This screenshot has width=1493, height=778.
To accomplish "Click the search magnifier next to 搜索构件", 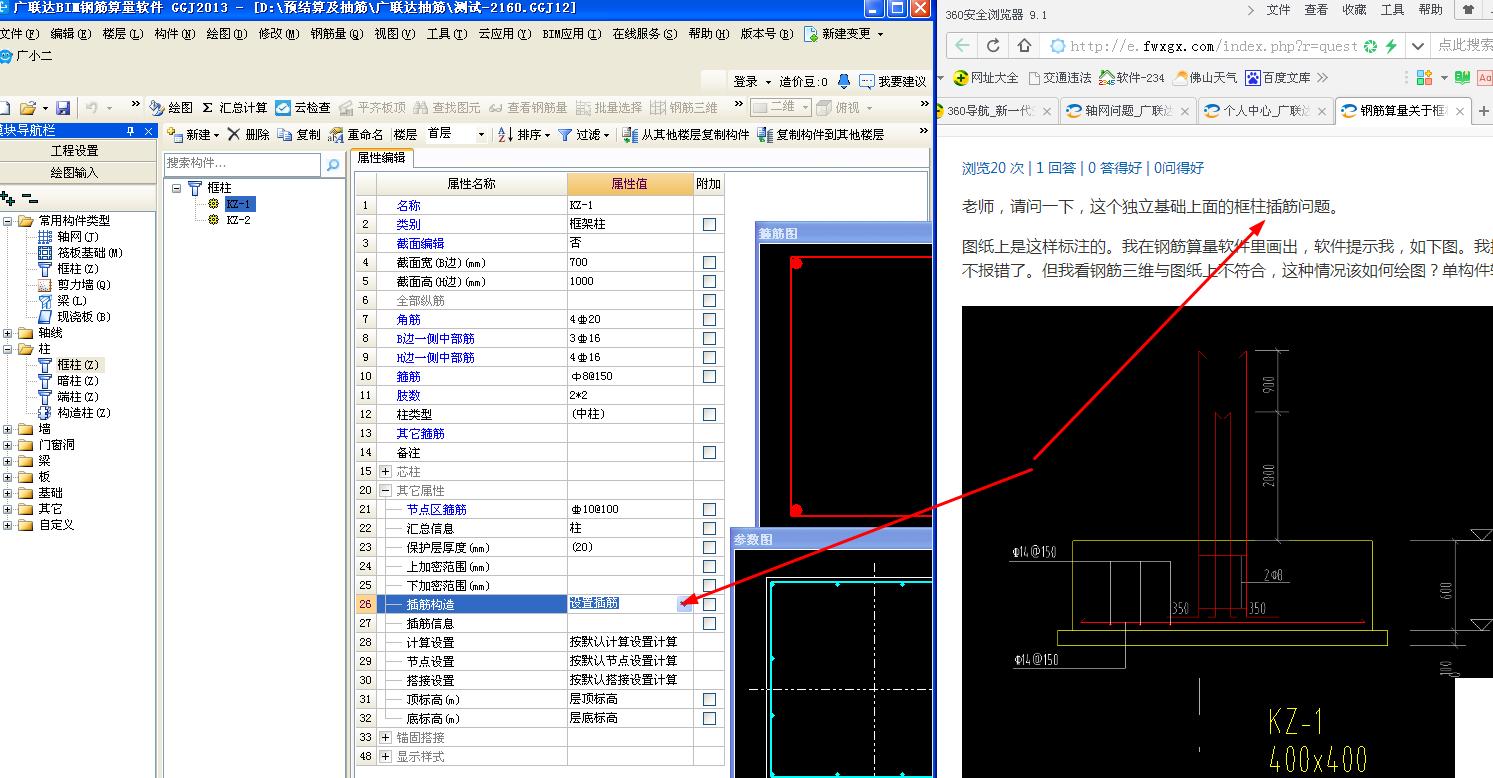I will click(333, 165).
